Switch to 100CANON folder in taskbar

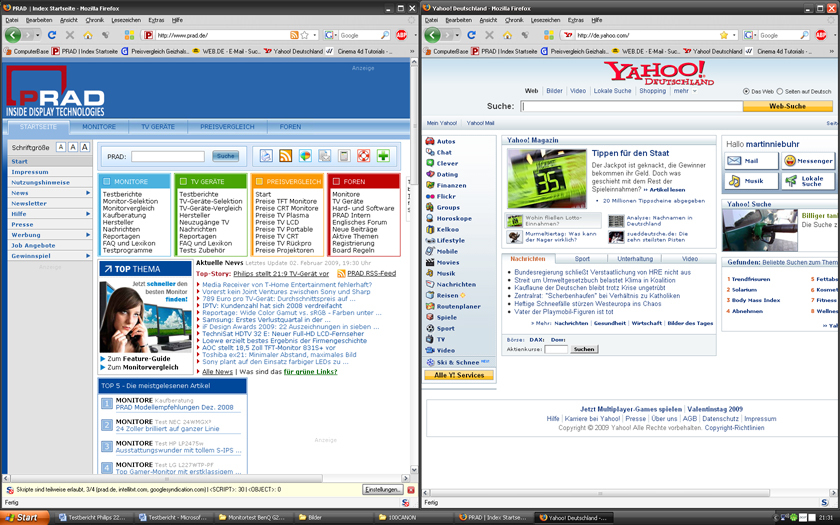414,518
